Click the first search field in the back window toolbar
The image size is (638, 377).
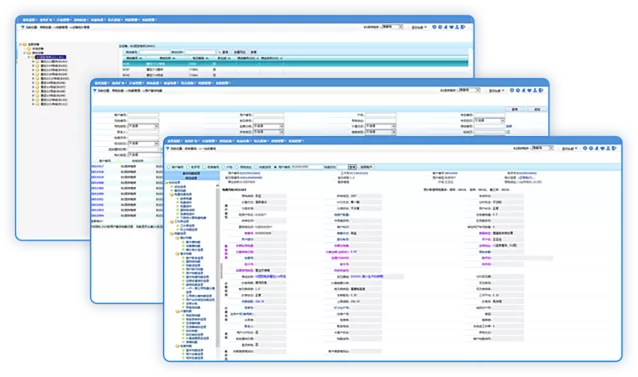pos(155,52)
